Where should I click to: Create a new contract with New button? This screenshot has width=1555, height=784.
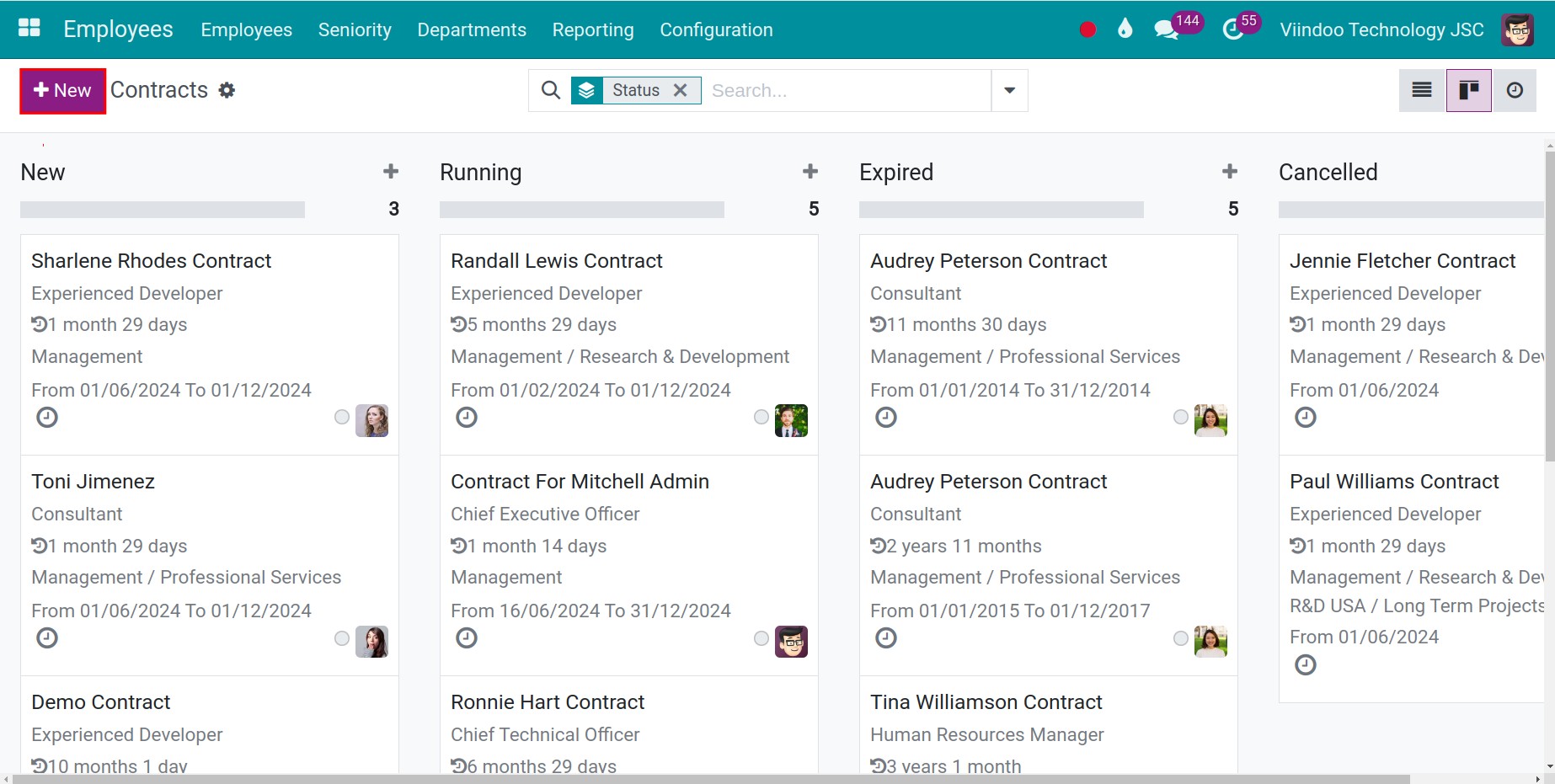click(63, 90)
